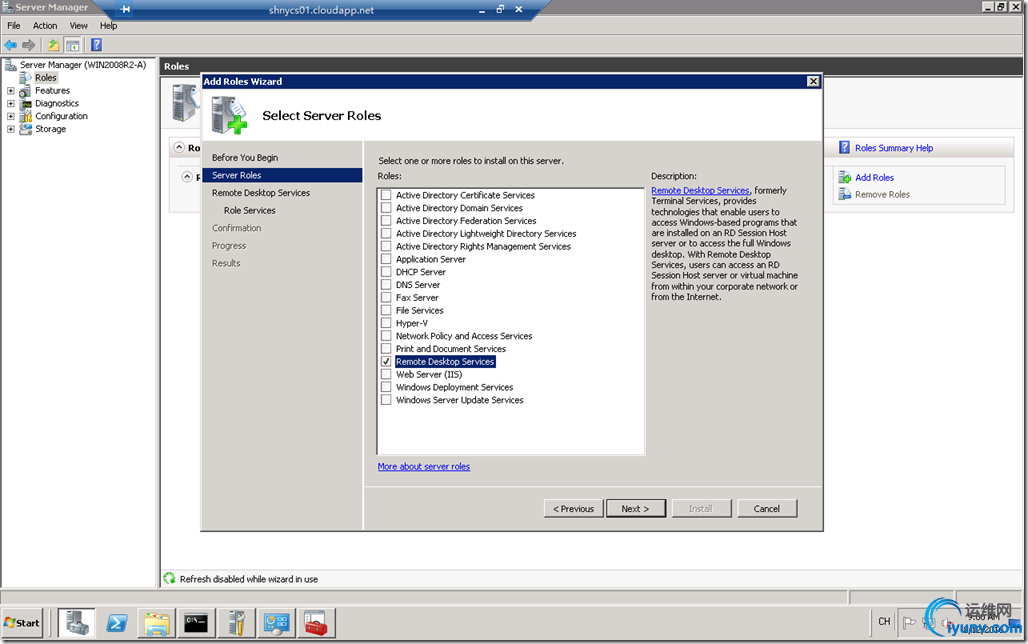Screen dimensions: 1028x644
Task: Go to Remote Desktop Services wizard step
Action: [261, 193]
